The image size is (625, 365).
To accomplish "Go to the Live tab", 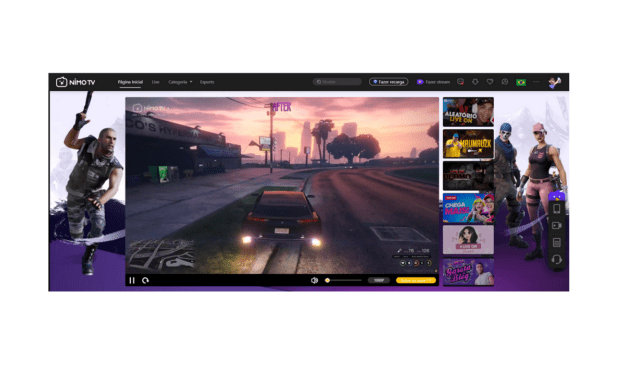I will [x=155, y=82].
